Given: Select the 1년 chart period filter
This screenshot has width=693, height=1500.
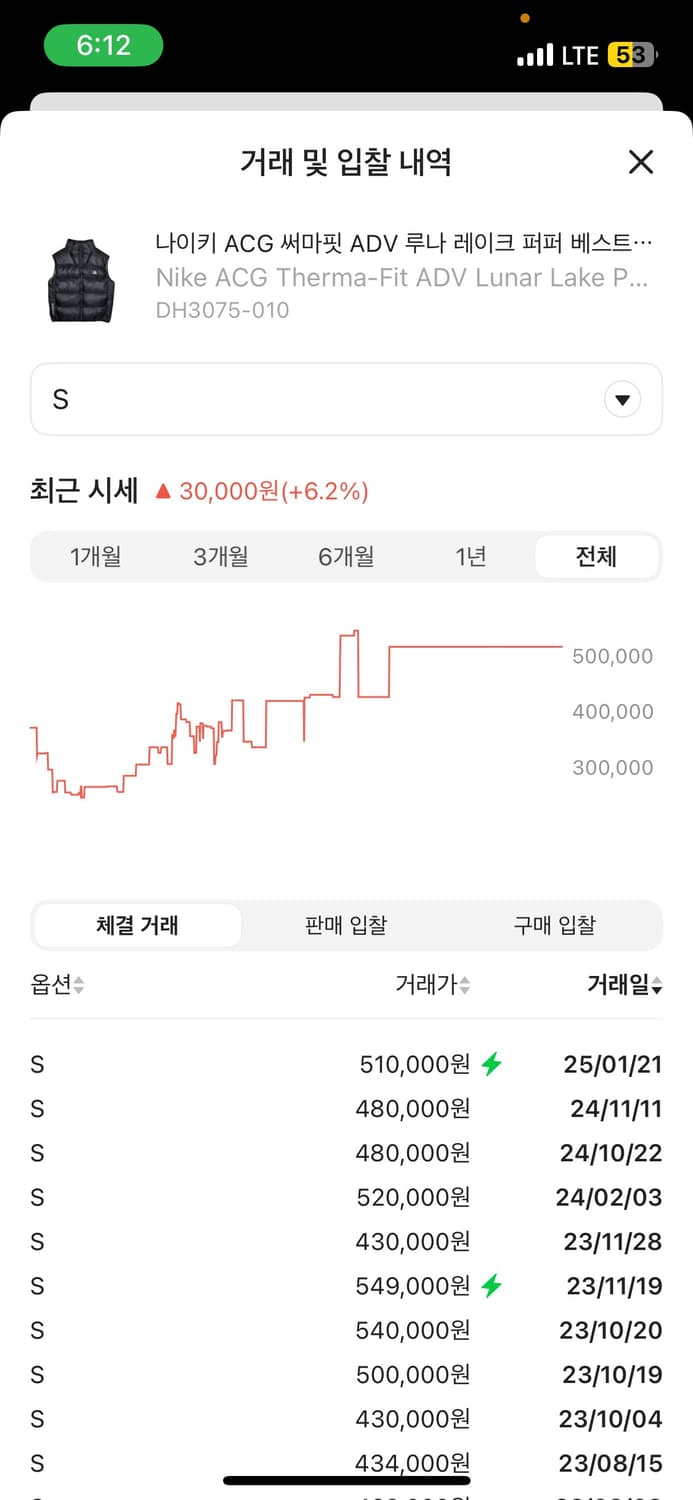Looking at the screenshot, I should click(471, 557).
